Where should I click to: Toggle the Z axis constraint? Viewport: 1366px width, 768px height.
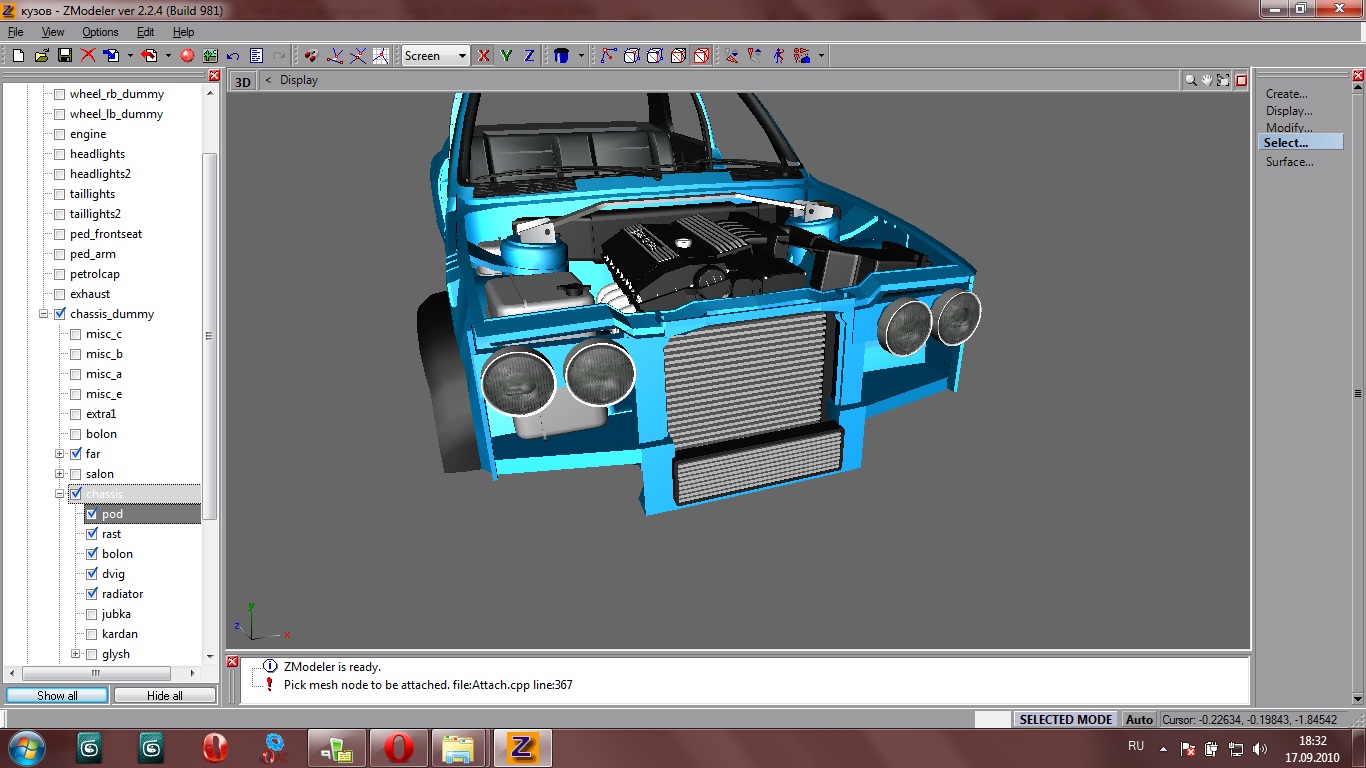(x=529, y=56)
